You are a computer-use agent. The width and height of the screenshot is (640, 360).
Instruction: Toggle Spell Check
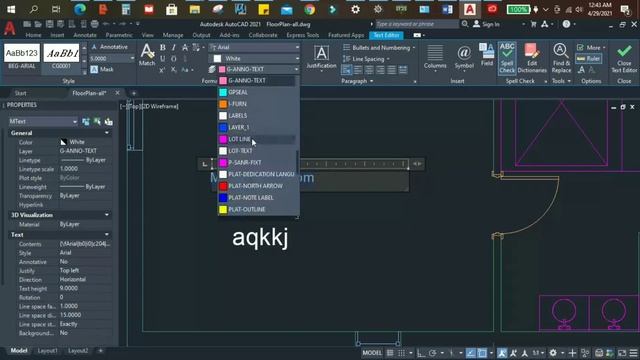(507, 58)
